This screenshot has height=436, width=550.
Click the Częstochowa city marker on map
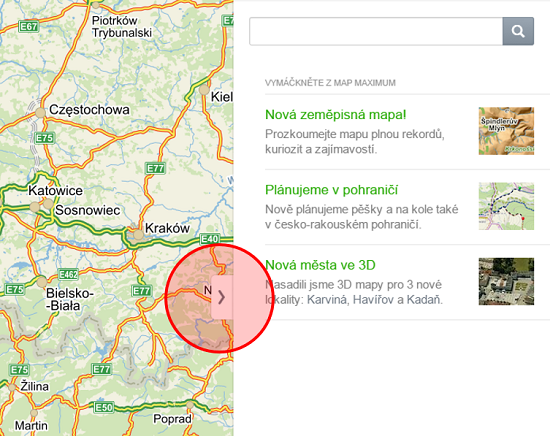coord(40,113)
